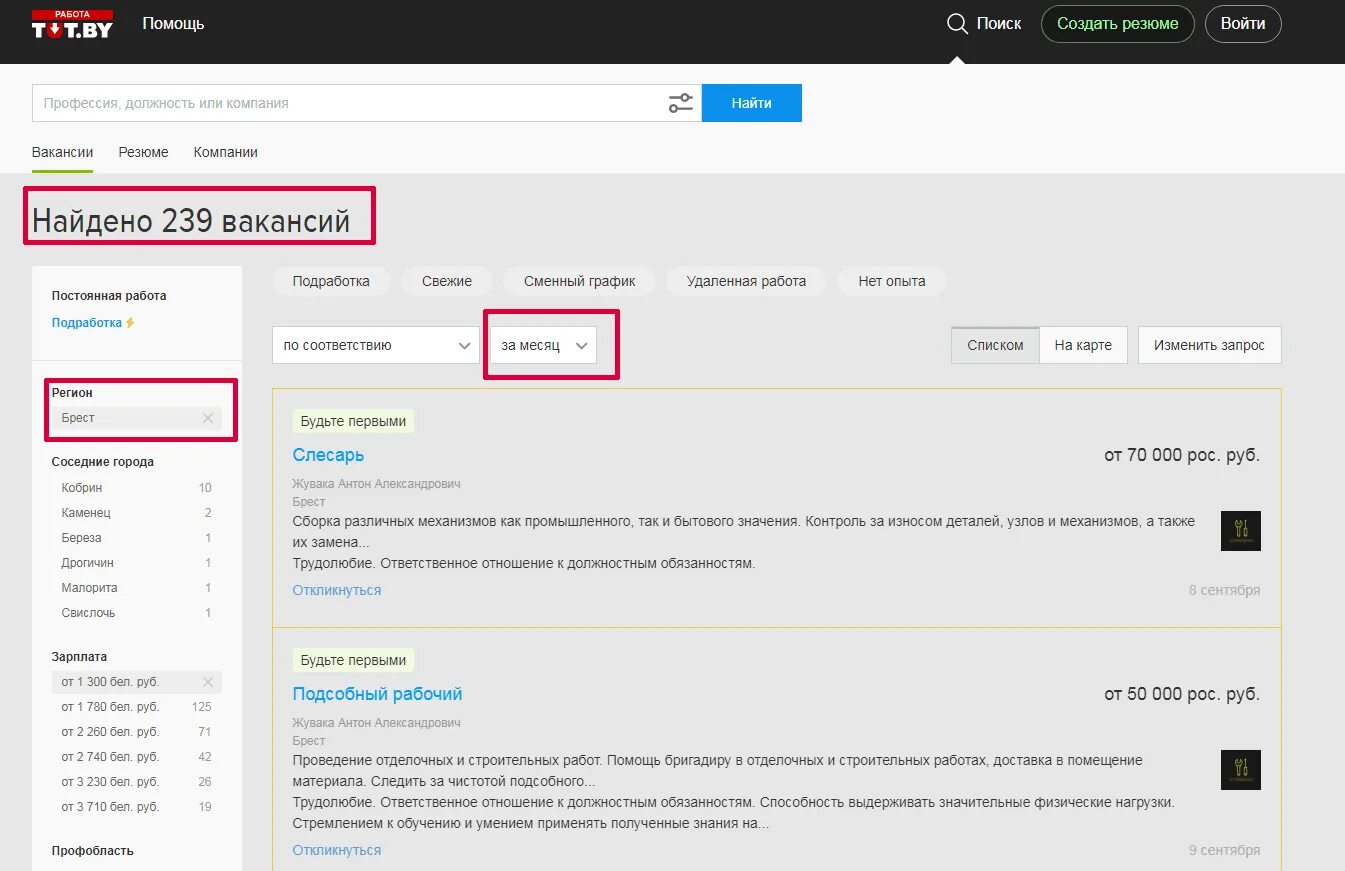Switch to the Резюме tab
The height and width of the screenshot is (871, 1345).
pos(143,152)
